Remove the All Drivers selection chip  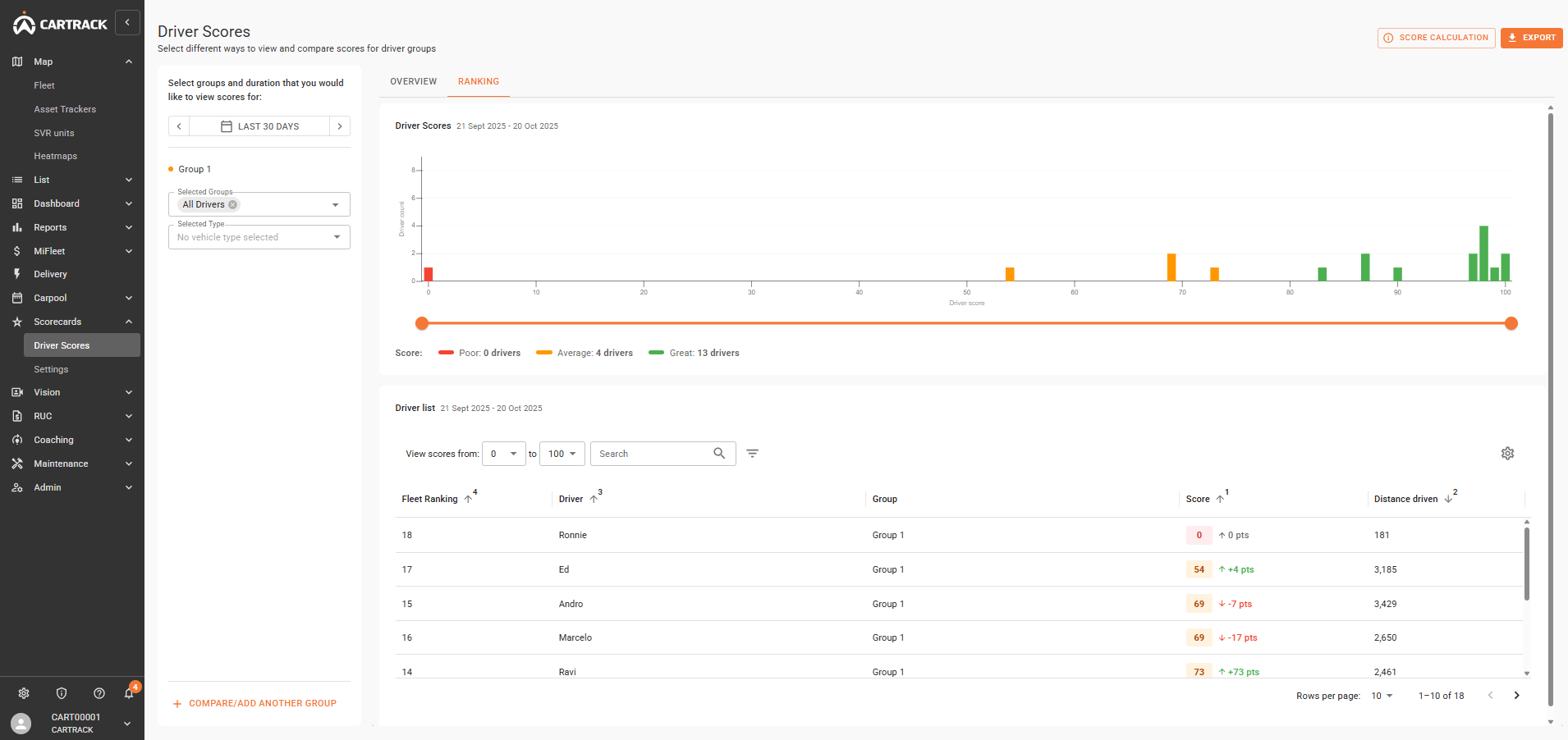click(x=232, y=204)
